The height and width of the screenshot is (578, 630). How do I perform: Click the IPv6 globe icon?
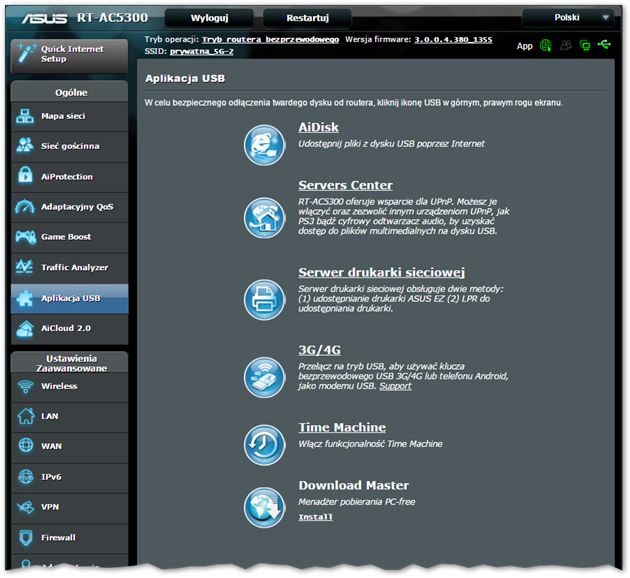26,477
